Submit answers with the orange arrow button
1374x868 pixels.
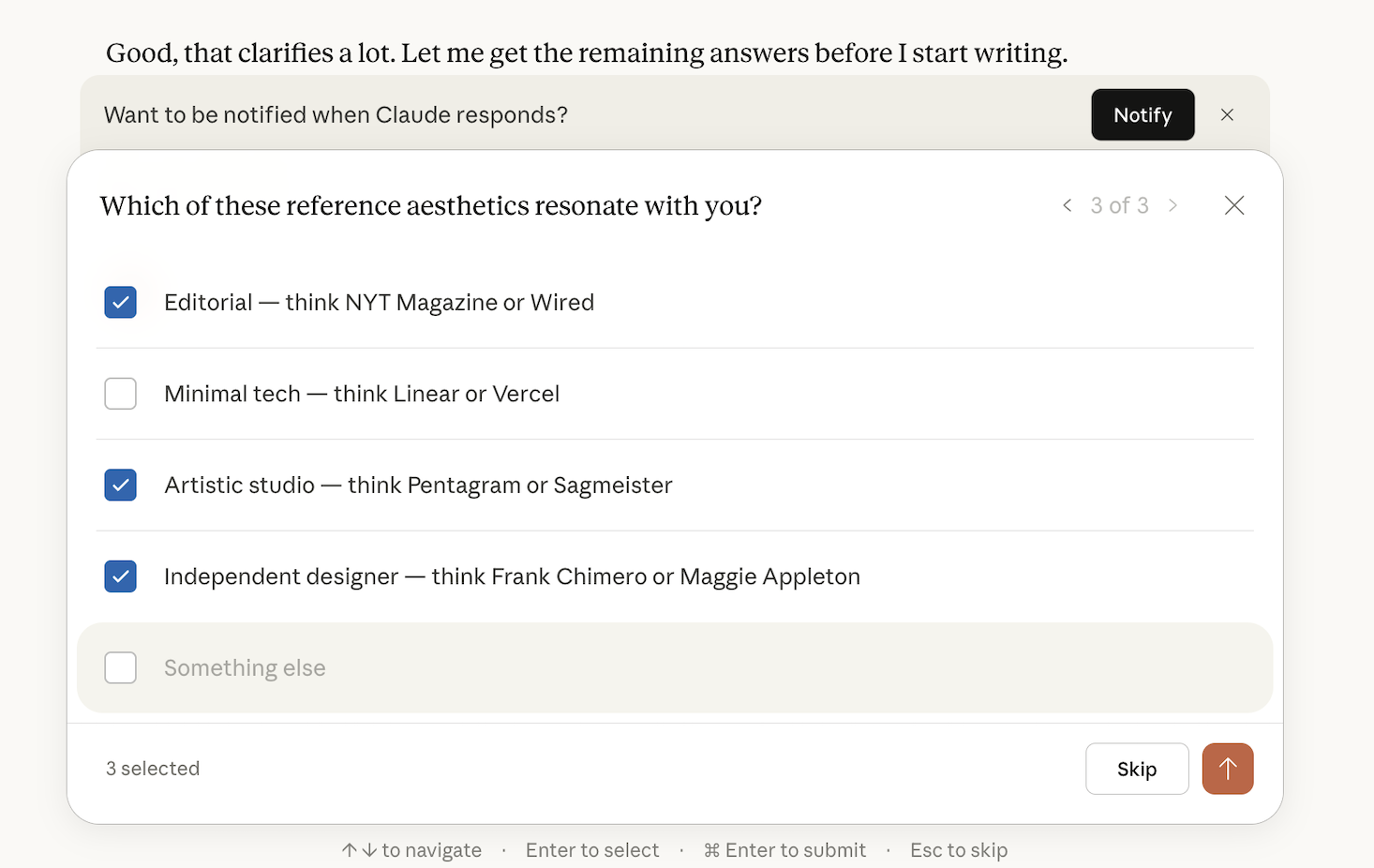pyautogui.click(x=1227, y=769)
